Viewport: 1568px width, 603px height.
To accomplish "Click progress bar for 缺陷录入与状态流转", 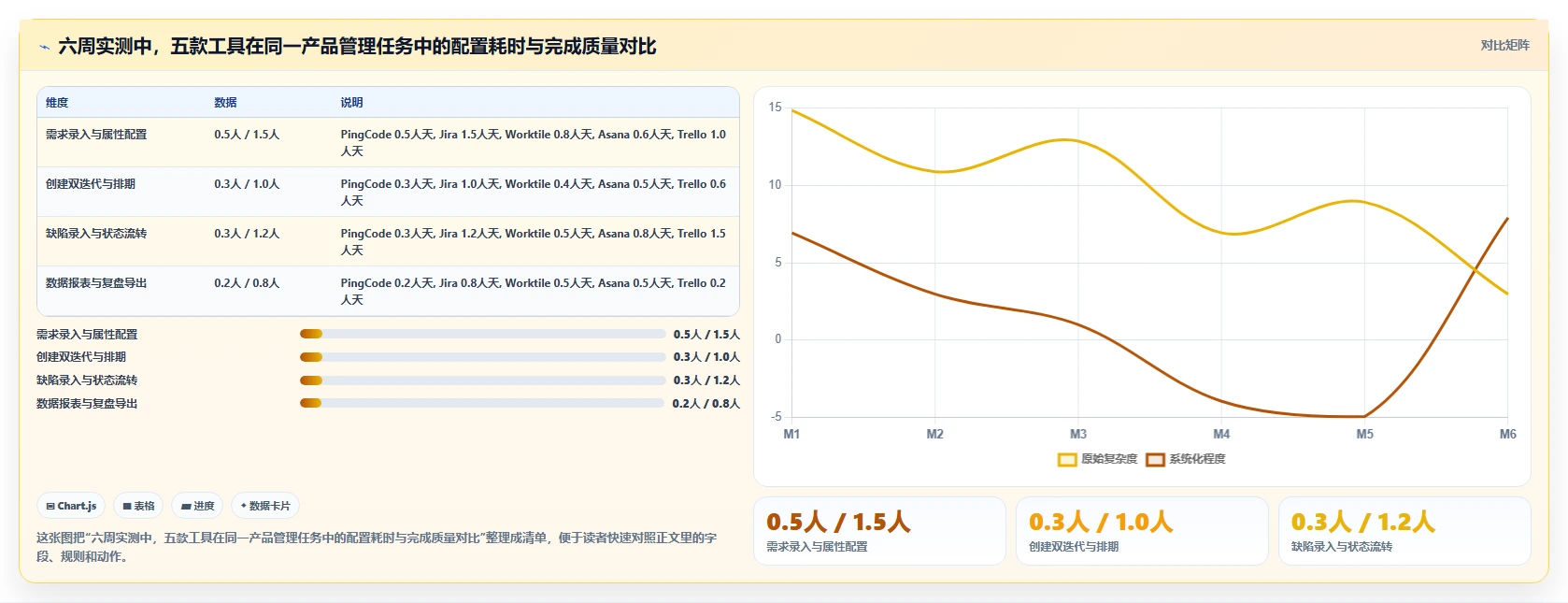I will tap(482, 380).
